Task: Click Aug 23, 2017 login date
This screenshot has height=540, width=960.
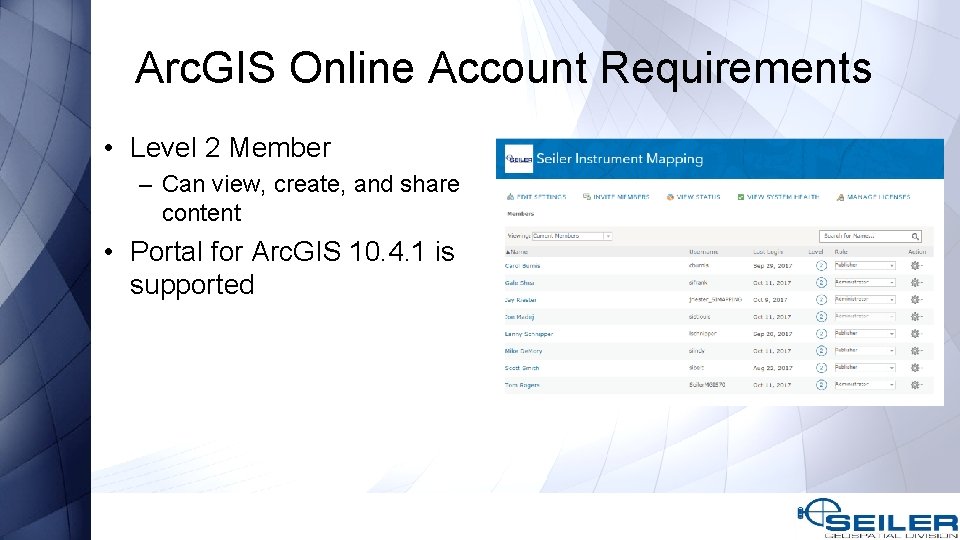Action: tap(773, 369)
